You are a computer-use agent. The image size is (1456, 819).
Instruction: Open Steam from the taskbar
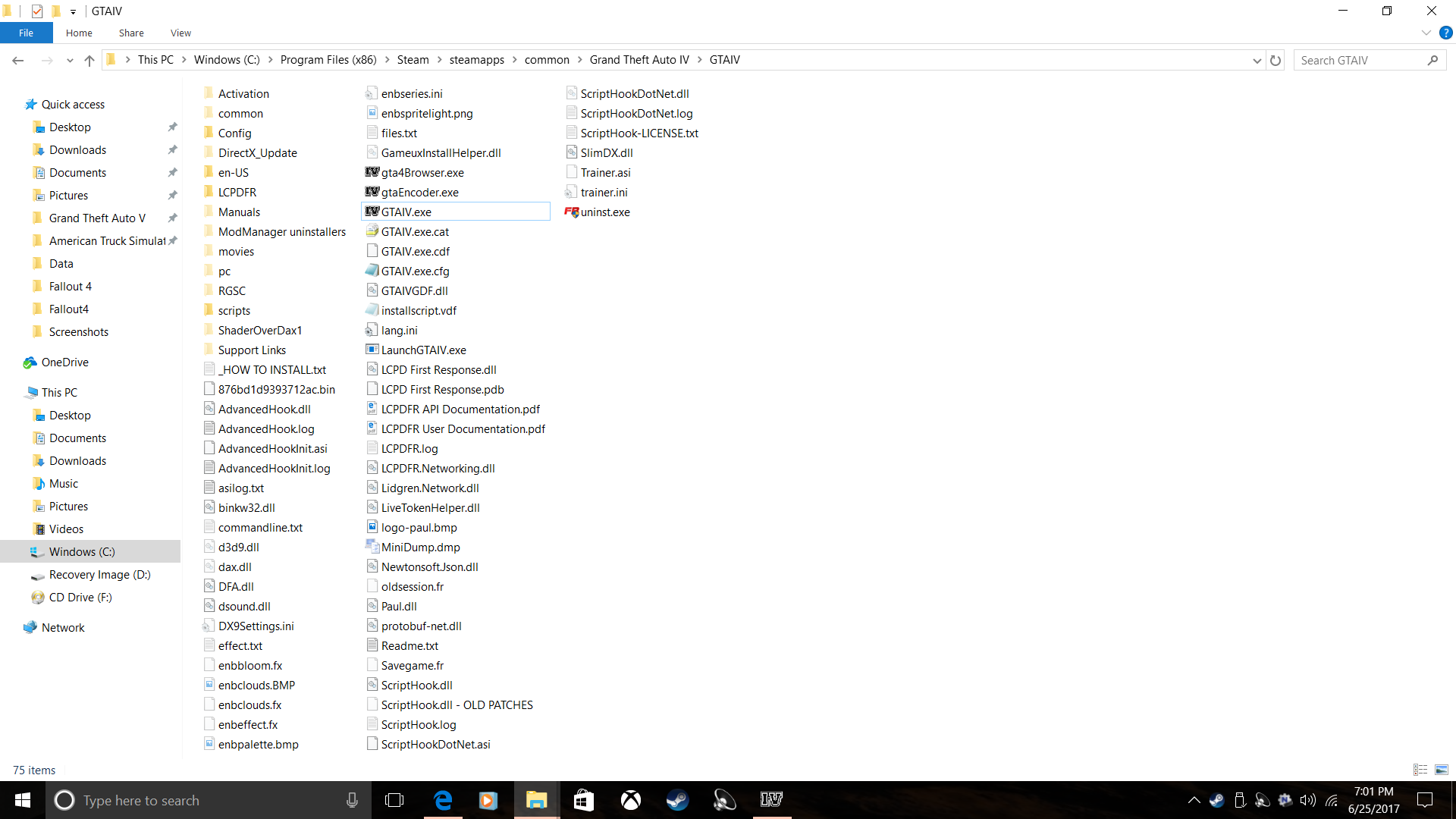click(677, 800)
